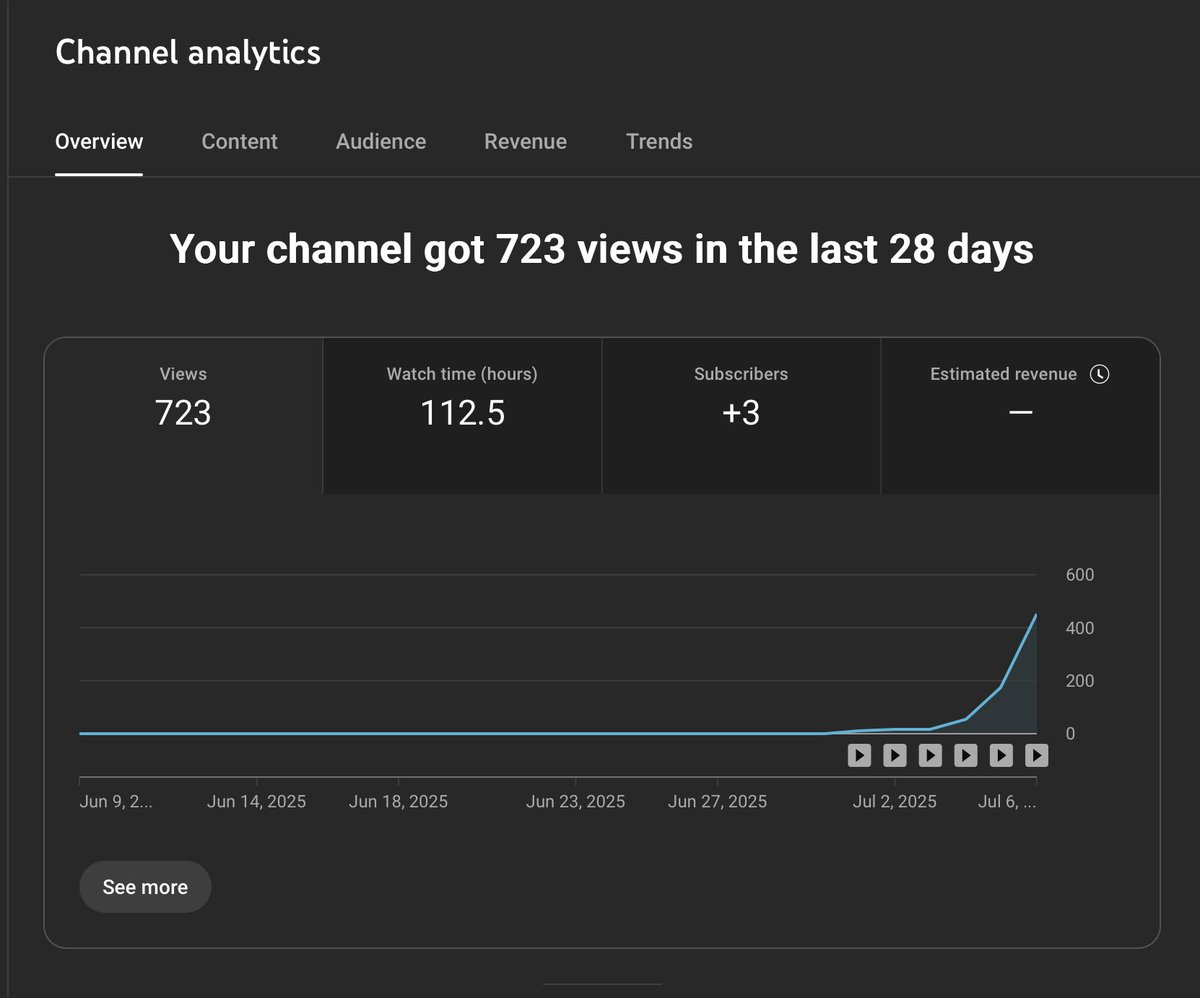Click the 200 y-axis value
1200x998 pixels.
(1080, 681)
